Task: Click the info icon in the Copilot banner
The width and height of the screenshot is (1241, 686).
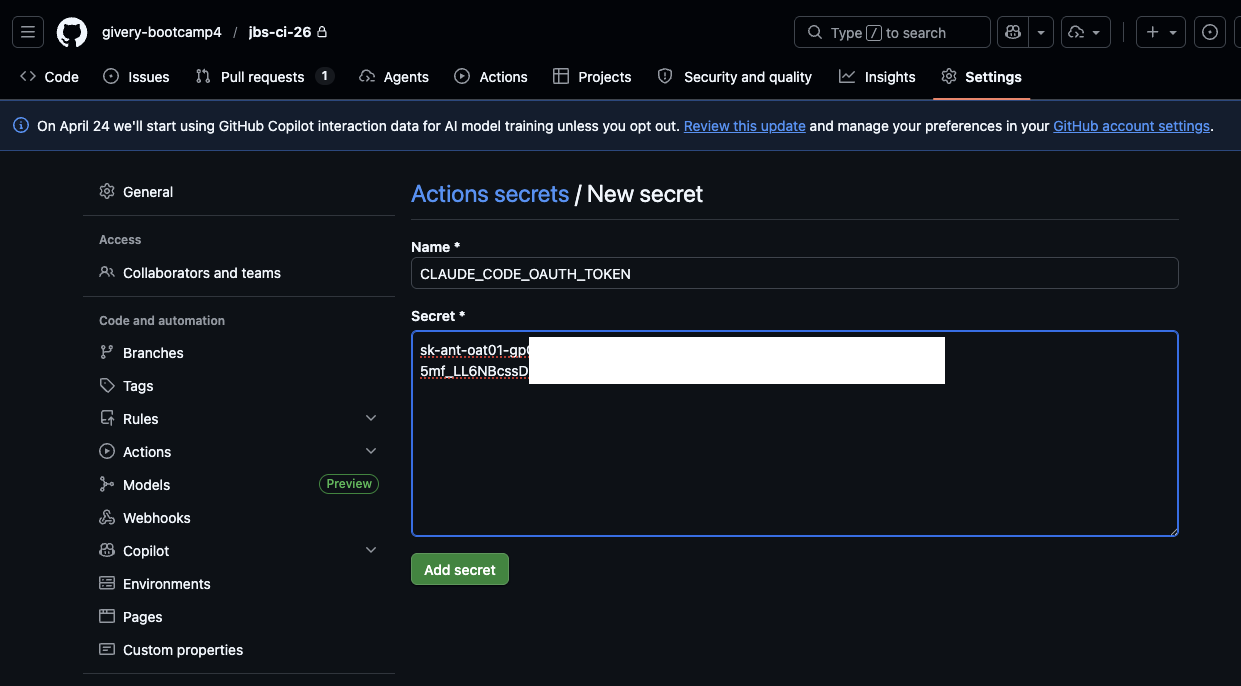Action: (20, 126)
